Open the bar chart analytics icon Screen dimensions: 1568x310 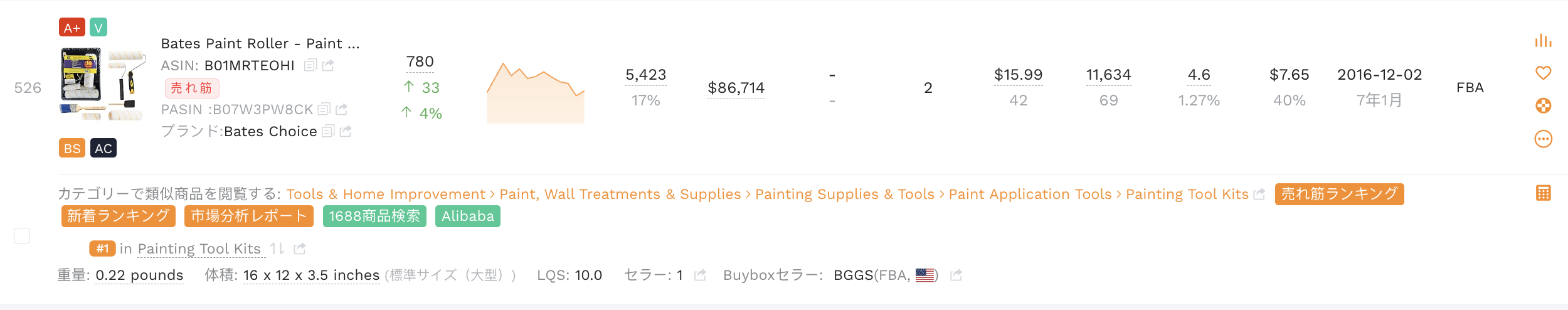point(1543,41)
